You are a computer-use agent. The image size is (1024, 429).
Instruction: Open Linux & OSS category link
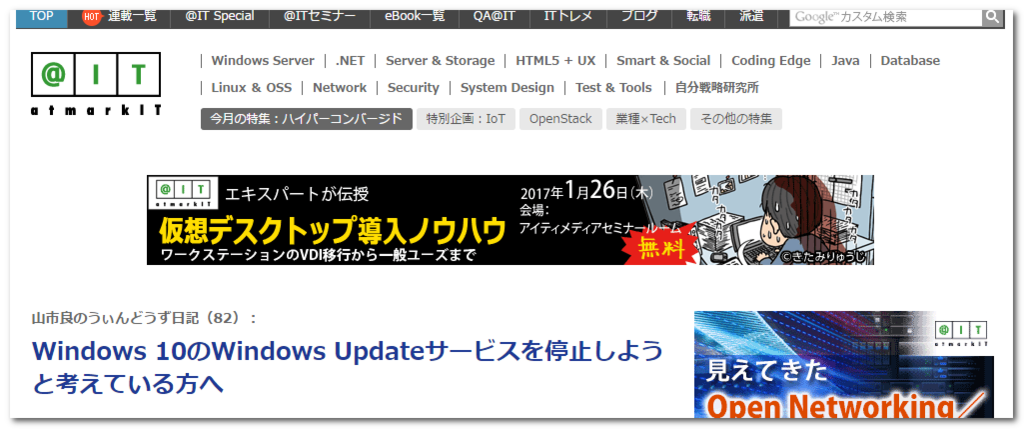pyautogui.click(x=251, y=87)
